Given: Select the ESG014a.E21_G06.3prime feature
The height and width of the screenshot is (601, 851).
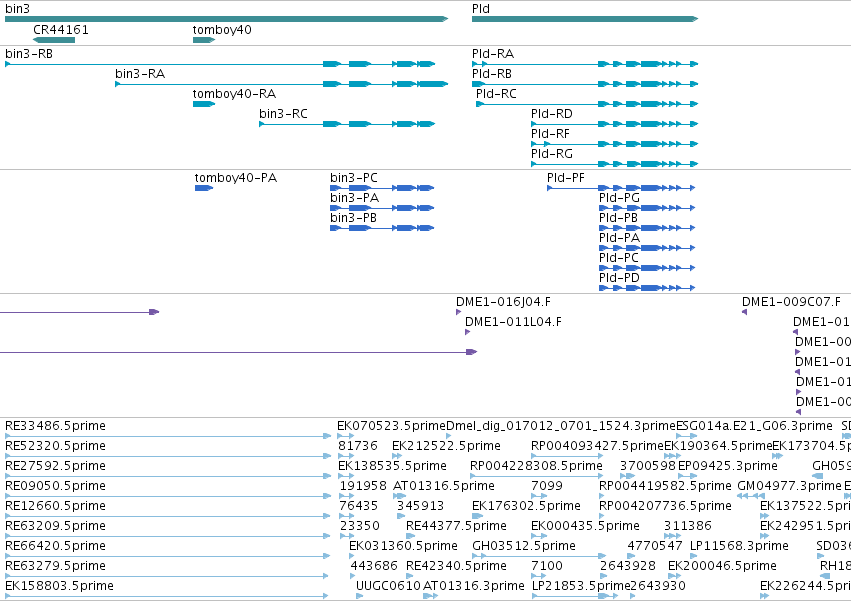Looking at the screenshot, I should click(687, 436).
